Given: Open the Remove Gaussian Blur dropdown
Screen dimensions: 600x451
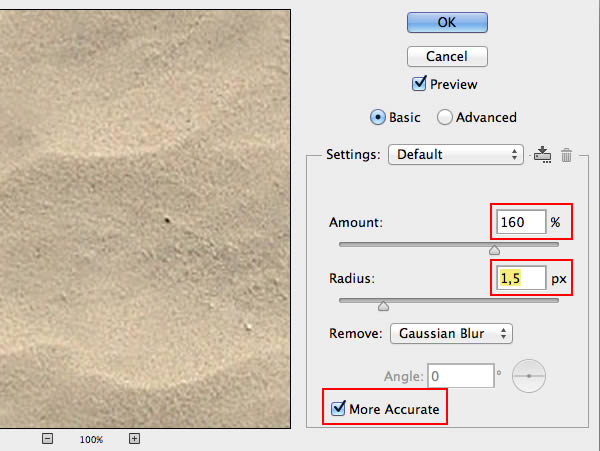Looking at the screenshot, I should point(451,334).
